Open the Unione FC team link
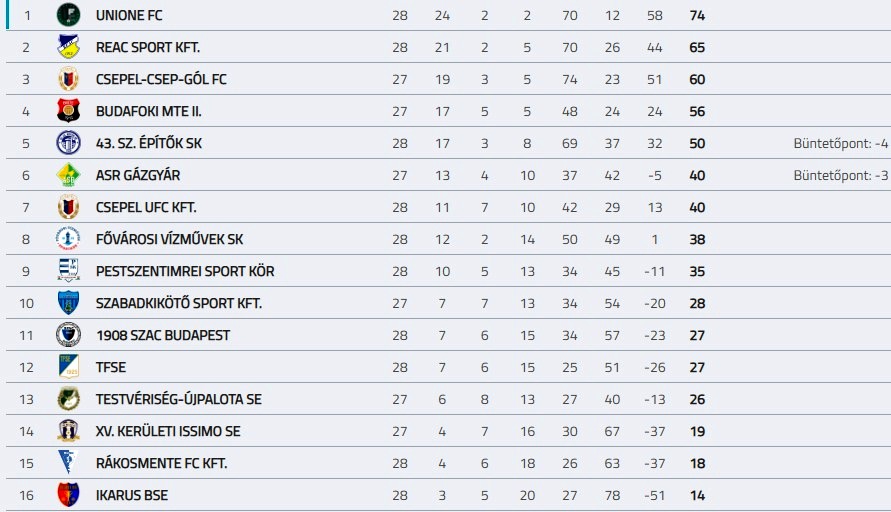 click(129, 16)
